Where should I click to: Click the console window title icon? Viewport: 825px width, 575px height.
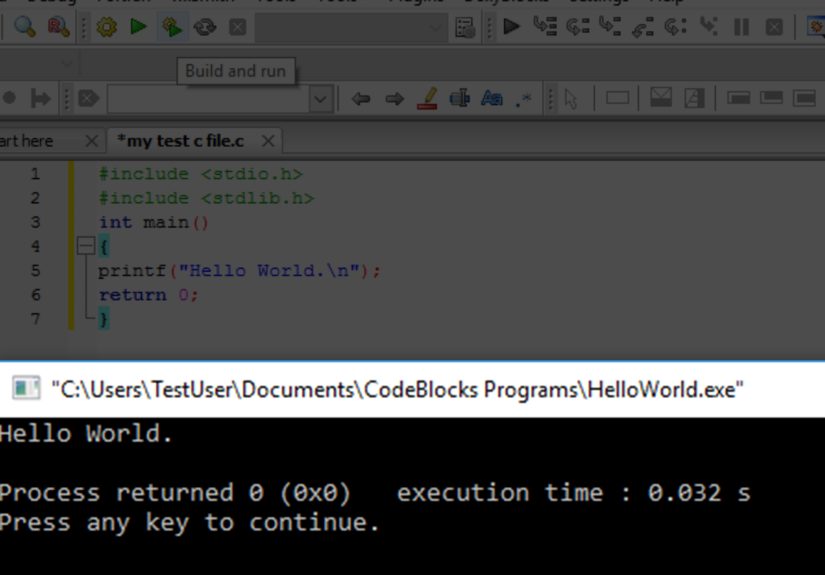[x=26, y=388]
